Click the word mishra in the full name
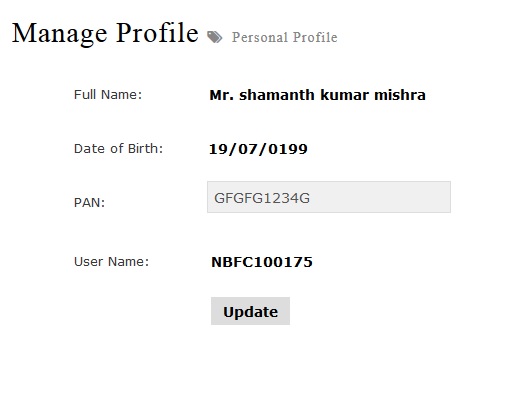 400,95
